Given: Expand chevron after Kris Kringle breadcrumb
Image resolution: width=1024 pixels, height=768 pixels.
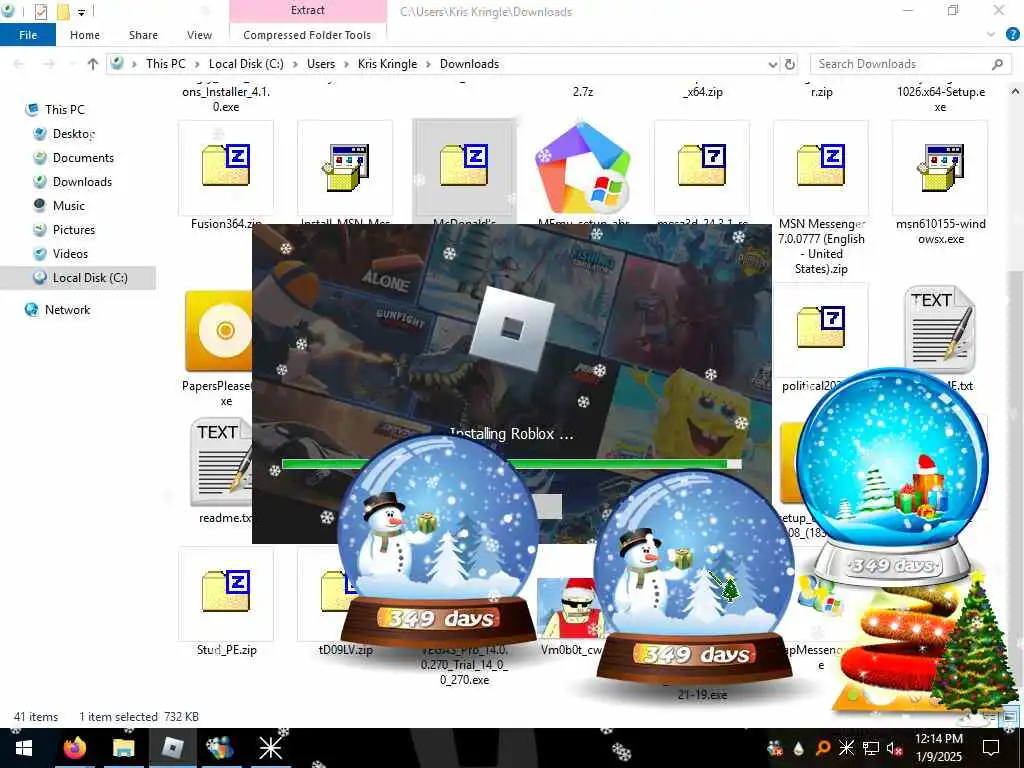Looking at the screenshot, I should [428, 64].
